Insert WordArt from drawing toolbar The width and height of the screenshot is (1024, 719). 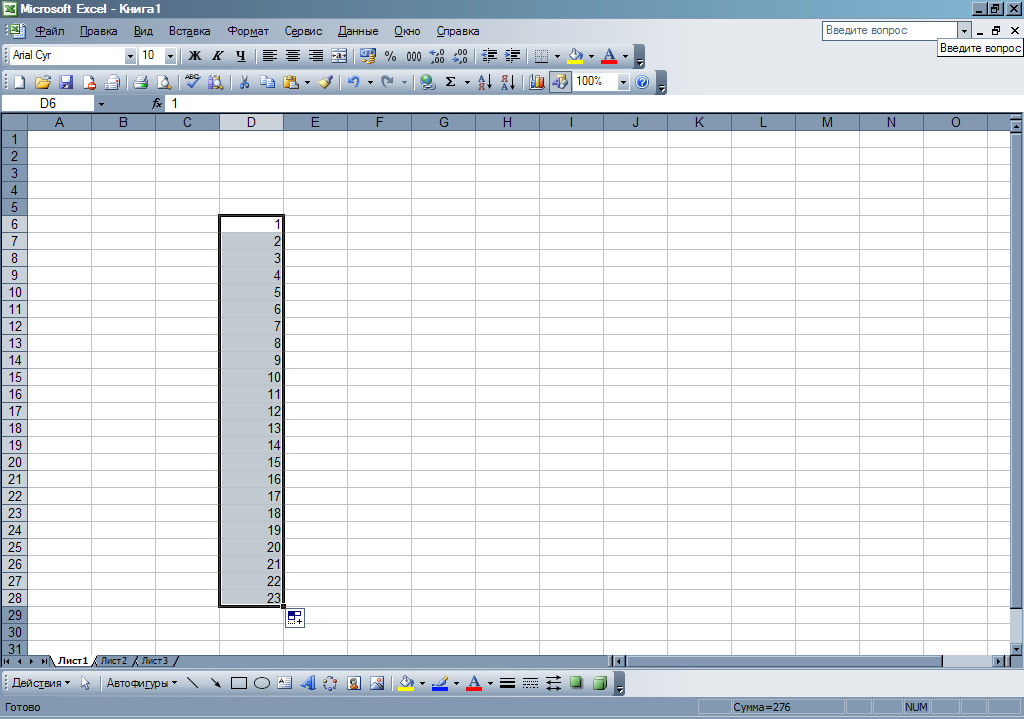point(308,683)
